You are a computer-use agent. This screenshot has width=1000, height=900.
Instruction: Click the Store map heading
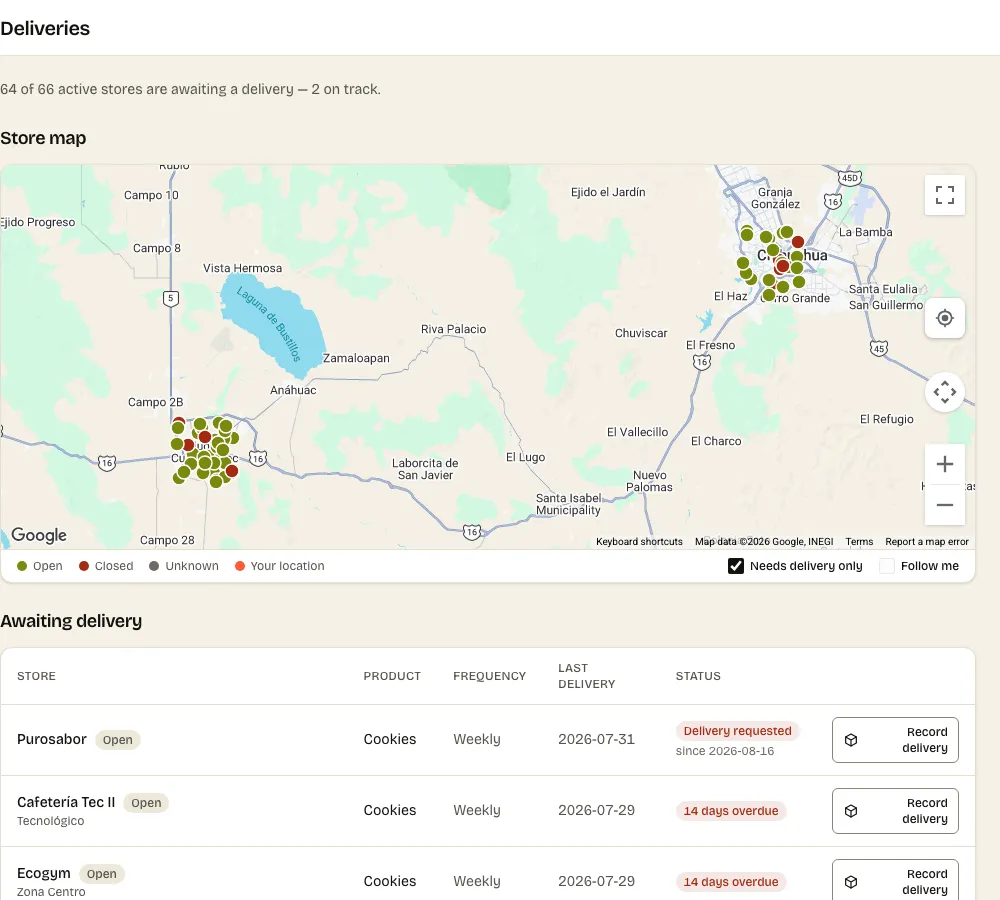tap(43, 138)
